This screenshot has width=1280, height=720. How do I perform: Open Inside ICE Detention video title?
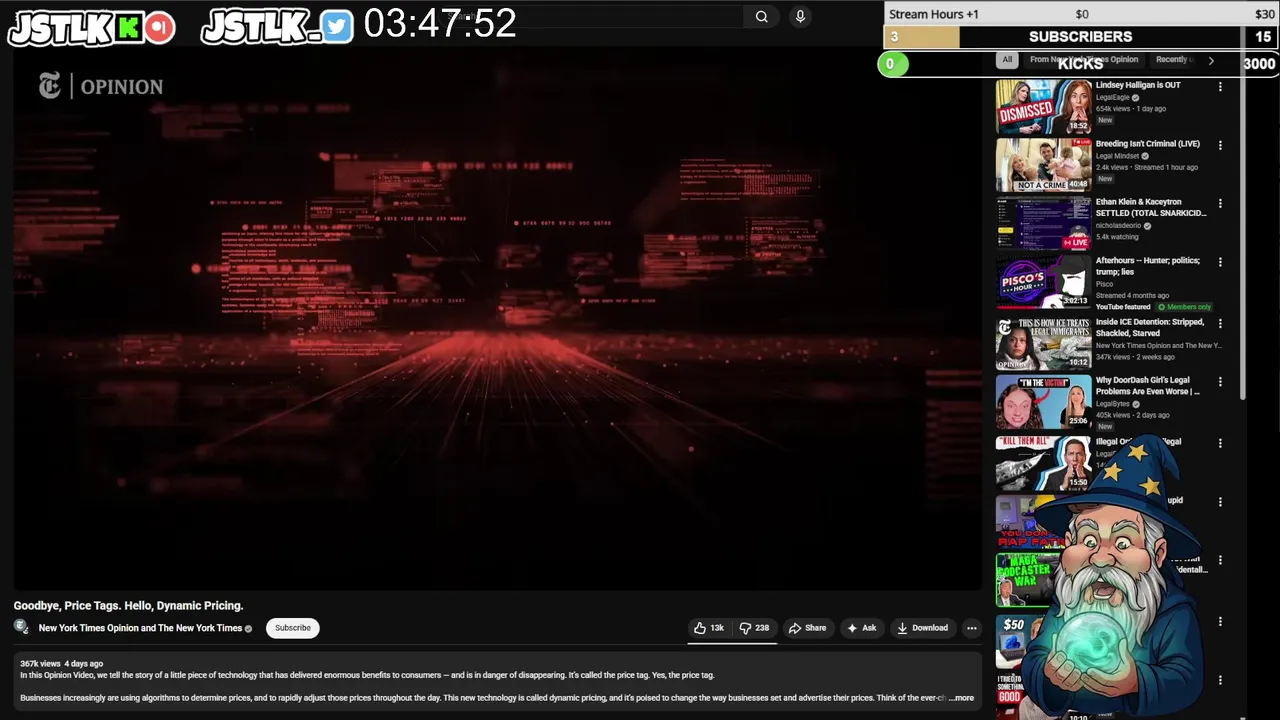pyautogui.click(x=1150, y=328)
